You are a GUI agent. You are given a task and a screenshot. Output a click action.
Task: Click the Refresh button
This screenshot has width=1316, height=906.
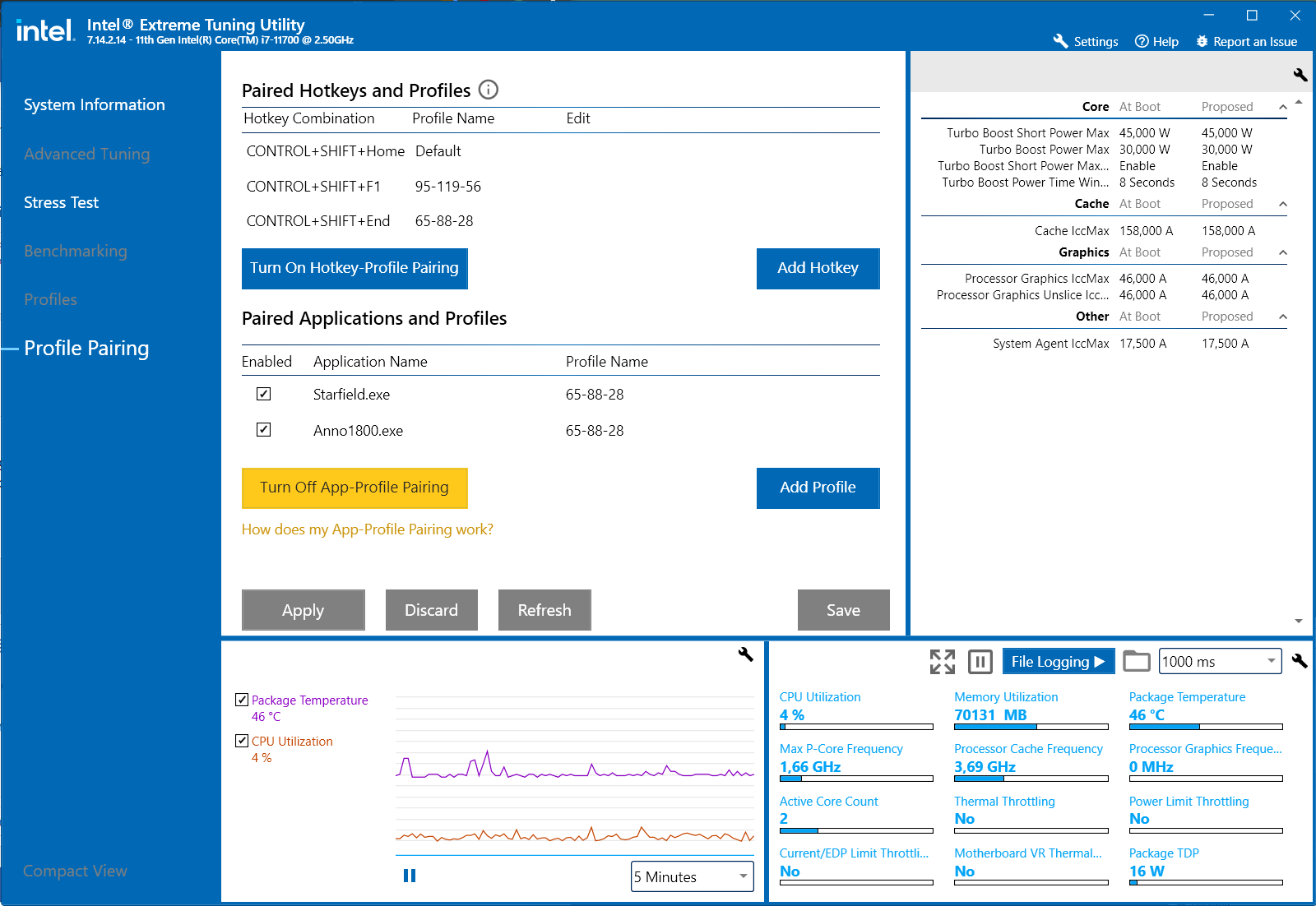tap(544, 610)
